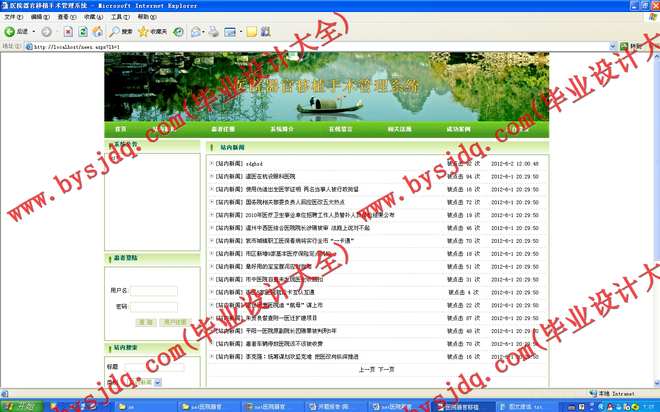Click the 下一页 next page link
Screen dimensions: 660x412
point(386,369)
